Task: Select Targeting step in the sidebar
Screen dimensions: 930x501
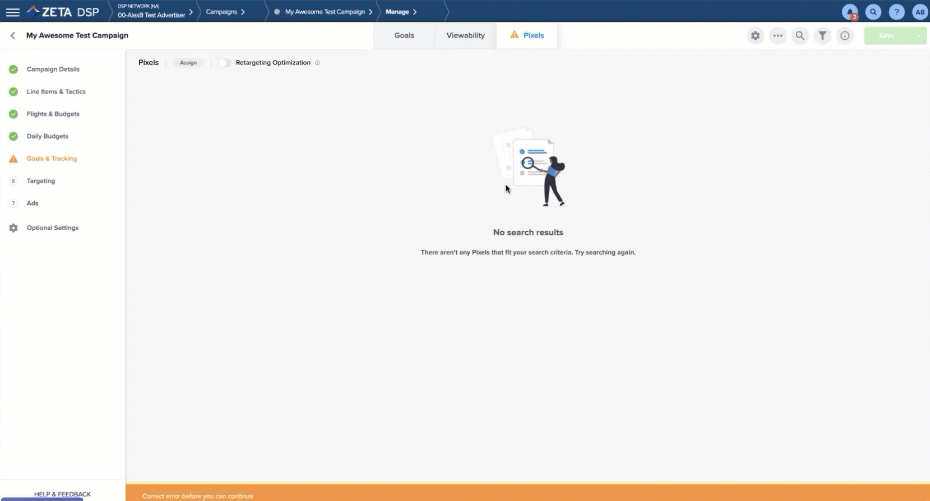Action: click(x=41, y=181)
